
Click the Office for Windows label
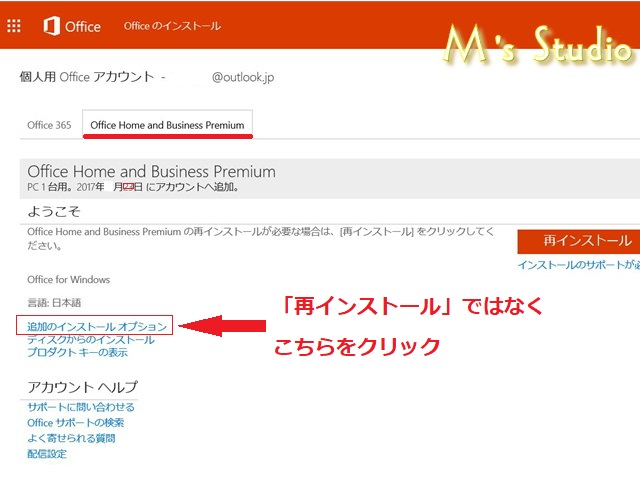[69, 280]
